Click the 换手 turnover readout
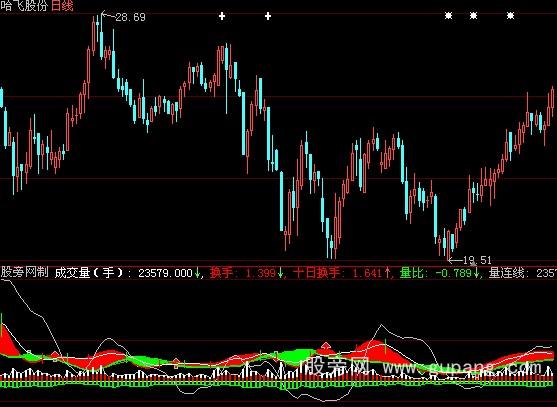 click(x=243, y=273)
